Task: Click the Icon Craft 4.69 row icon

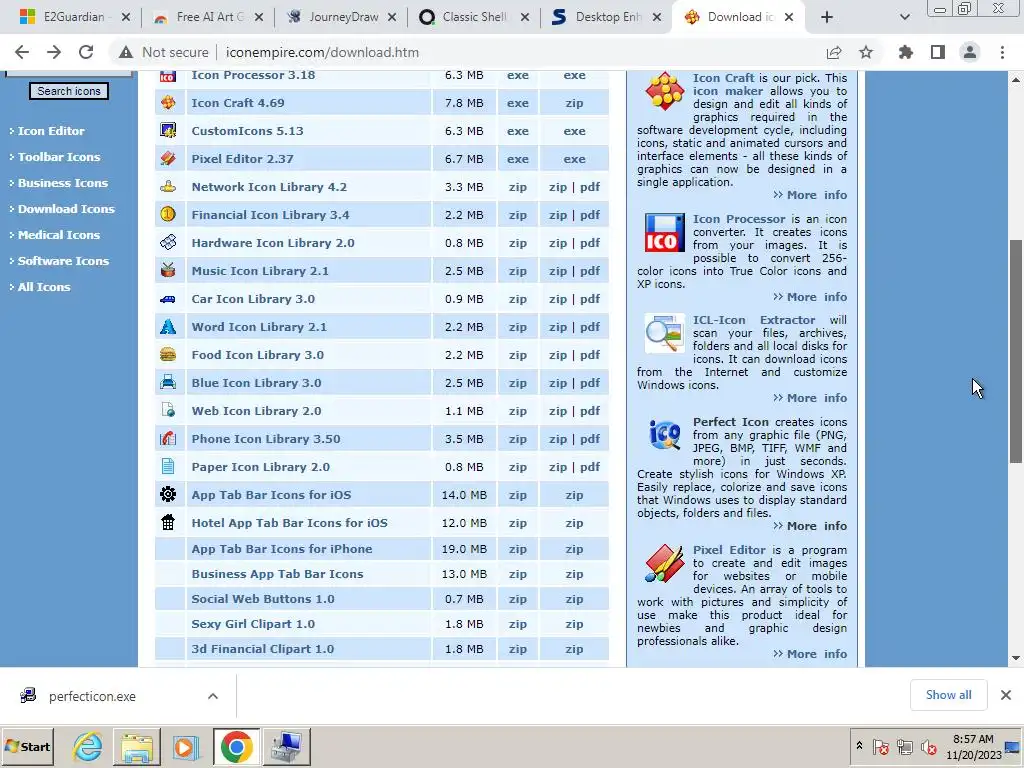Action: 168,103
